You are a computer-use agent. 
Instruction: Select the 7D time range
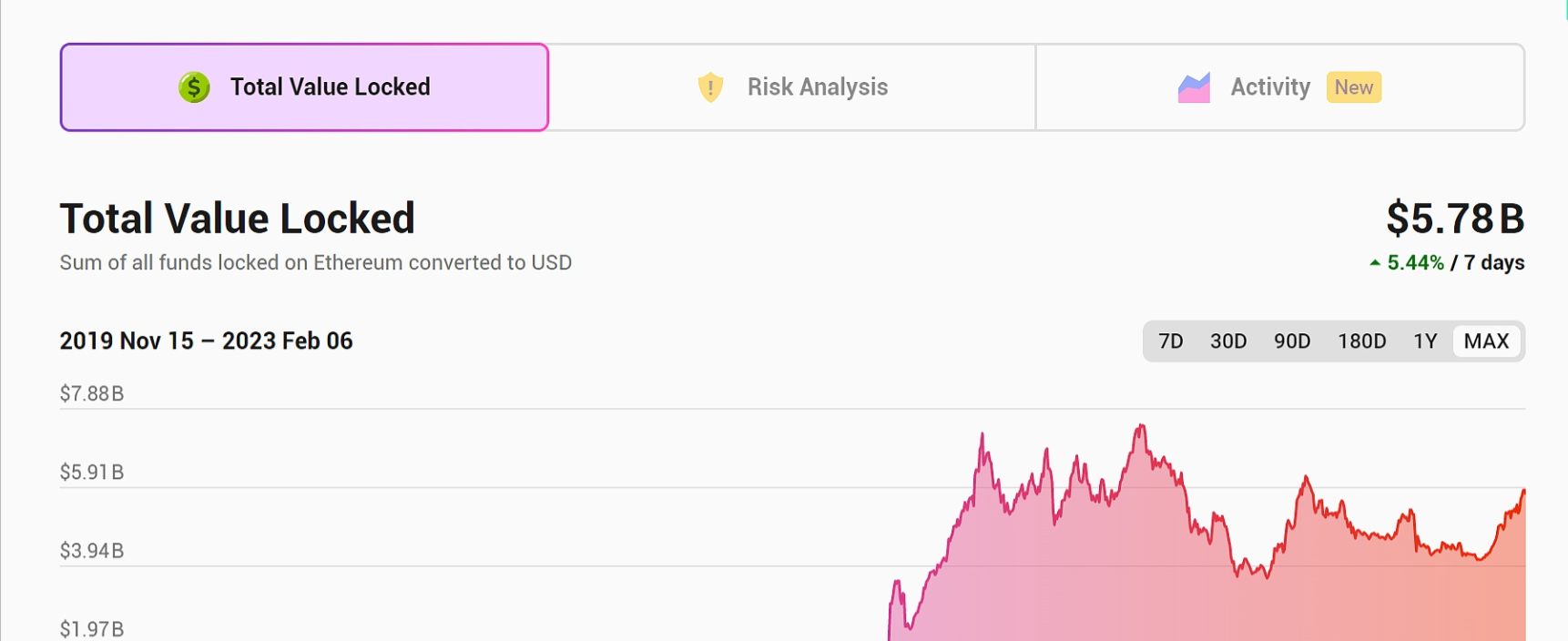click(1170, 341)
